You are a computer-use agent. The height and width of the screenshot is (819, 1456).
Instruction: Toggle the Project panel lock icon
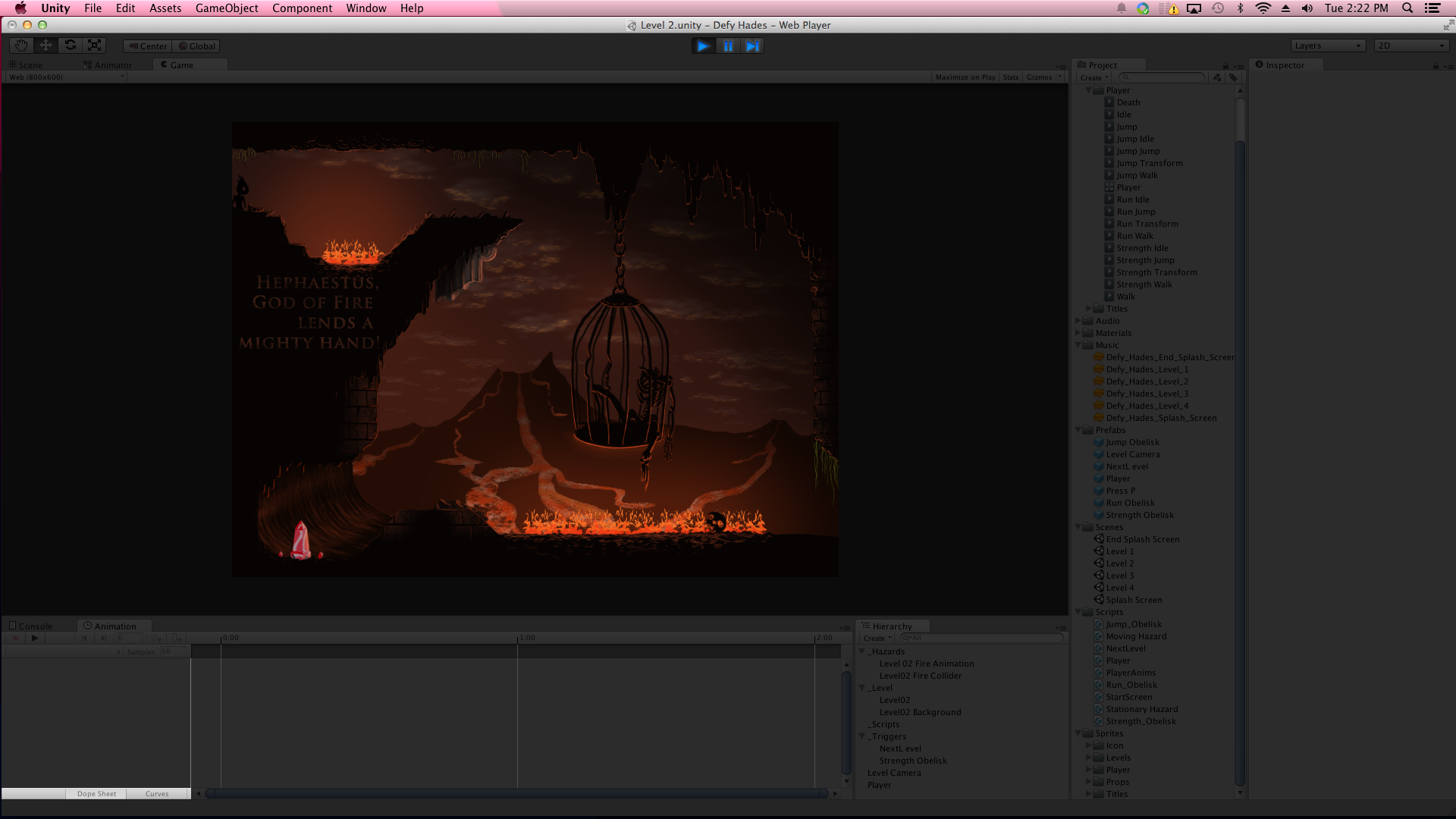click(1225, 66)
